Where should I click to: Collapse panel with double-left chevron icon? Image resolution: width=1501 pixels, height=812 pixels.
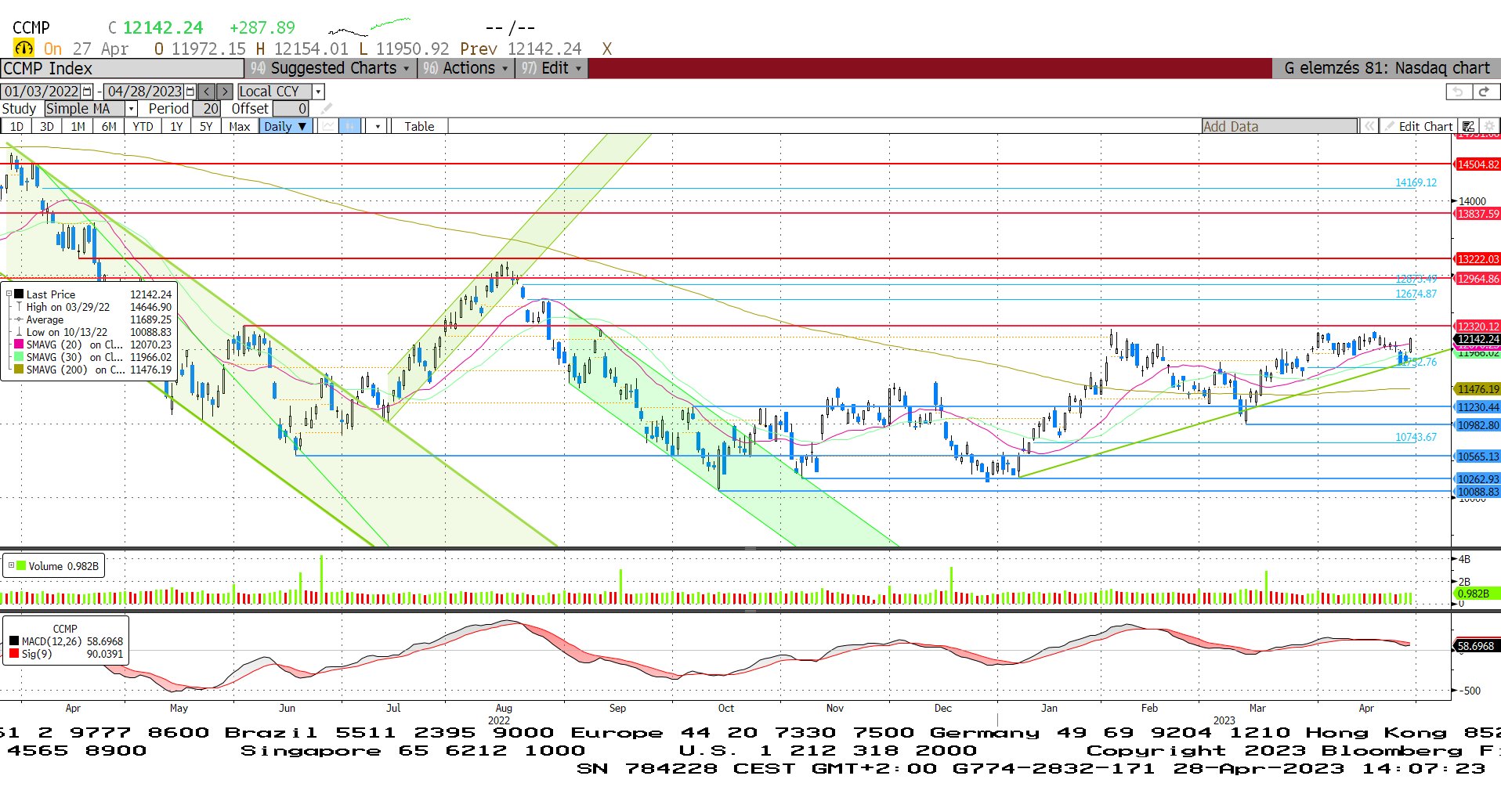click(1369, 126)
